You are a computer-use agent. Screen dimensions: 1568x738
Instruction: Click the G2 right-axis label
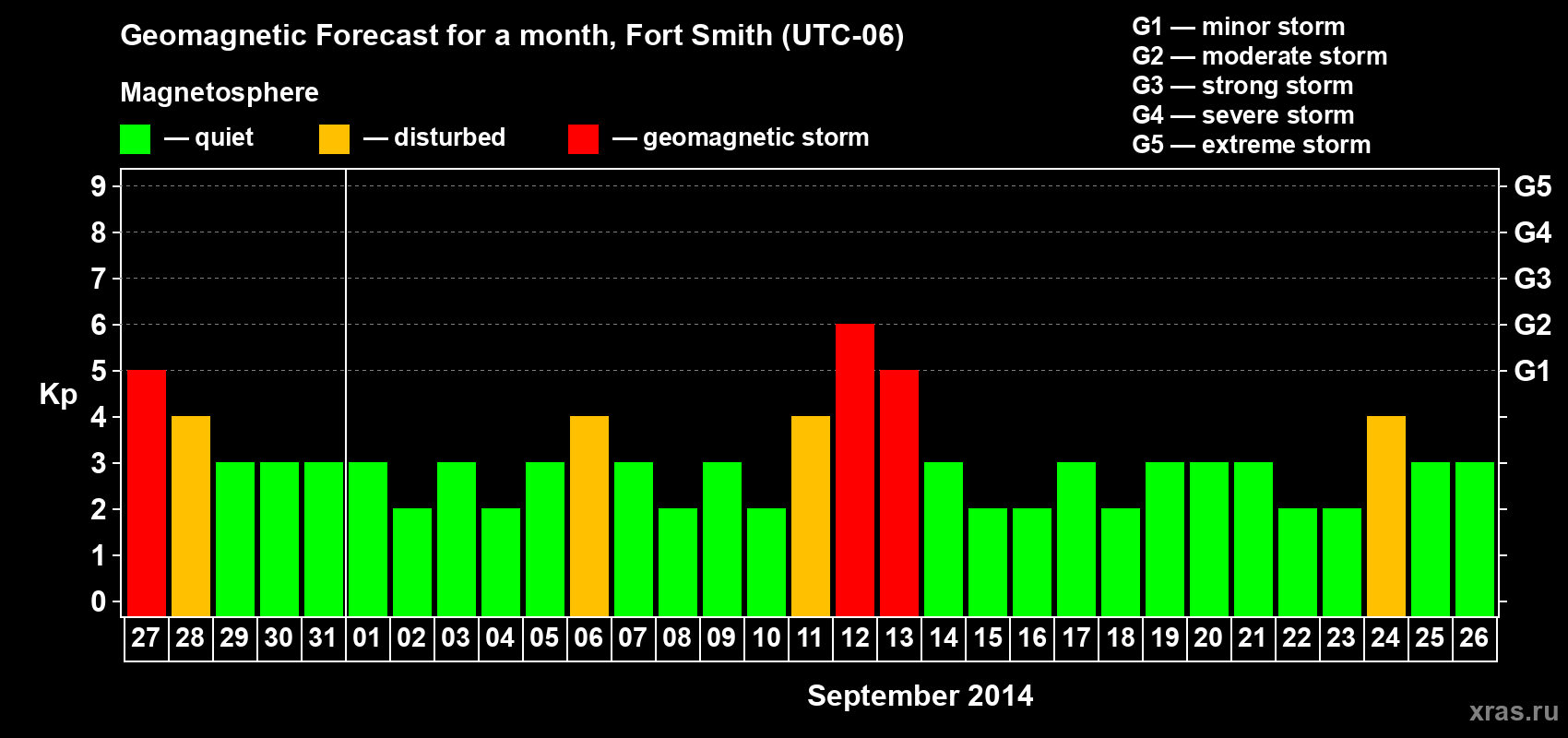[x=1533, y=325]
